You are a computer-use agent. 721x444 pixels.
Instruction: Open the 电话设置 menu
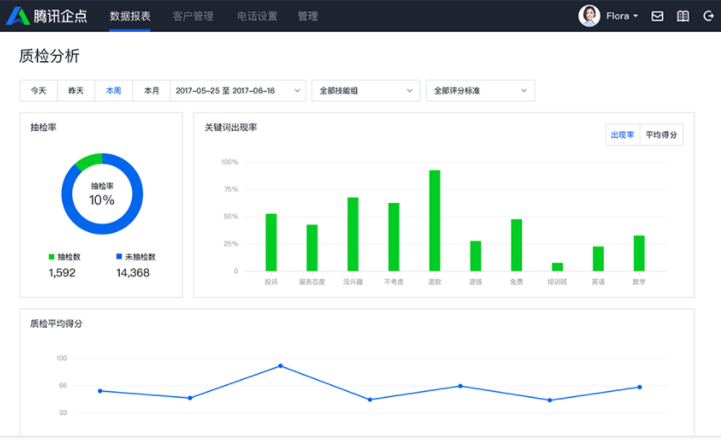pos(257,16)
